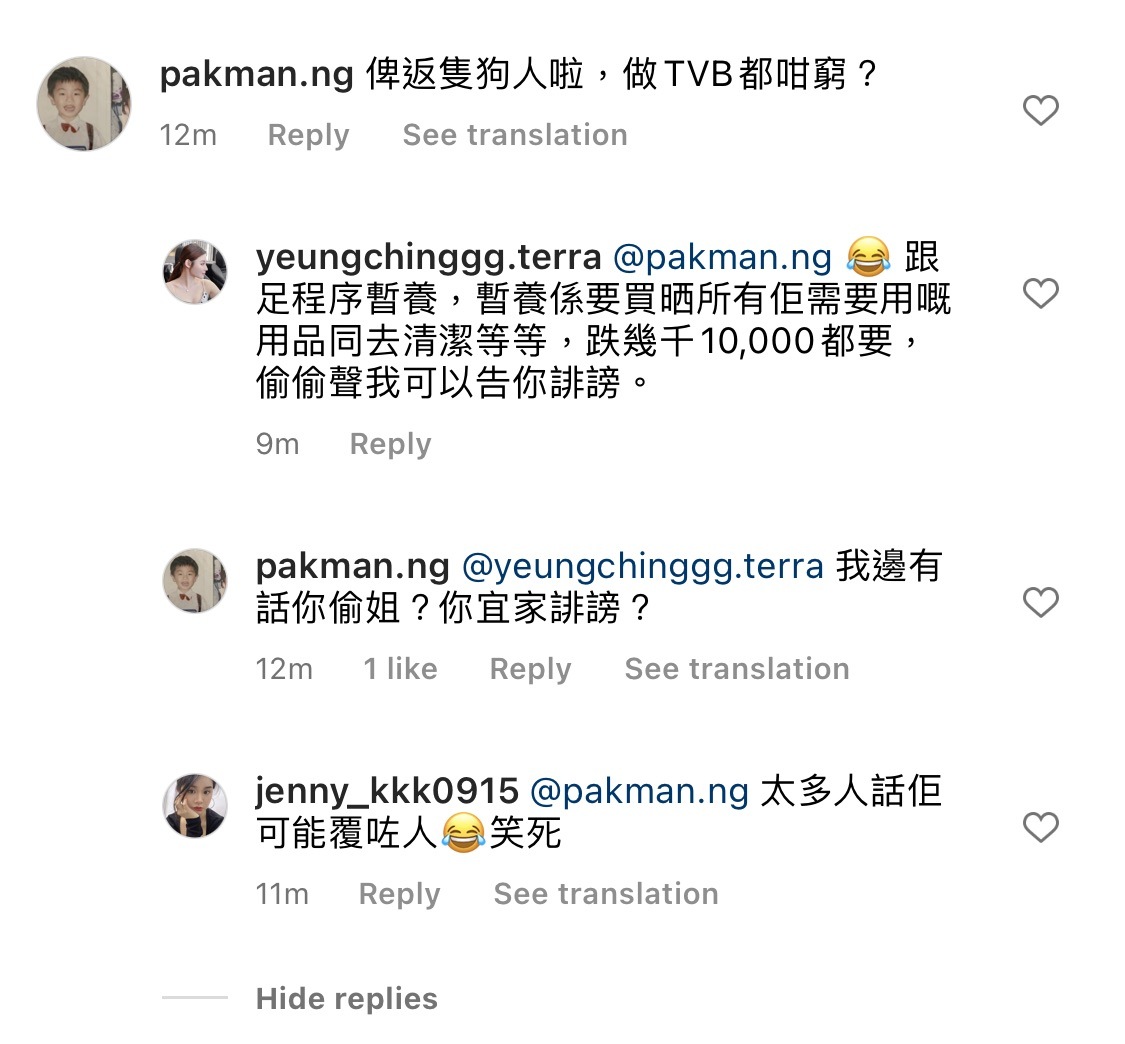Tap the yeungchinggg.terra username

coord(428,258)
